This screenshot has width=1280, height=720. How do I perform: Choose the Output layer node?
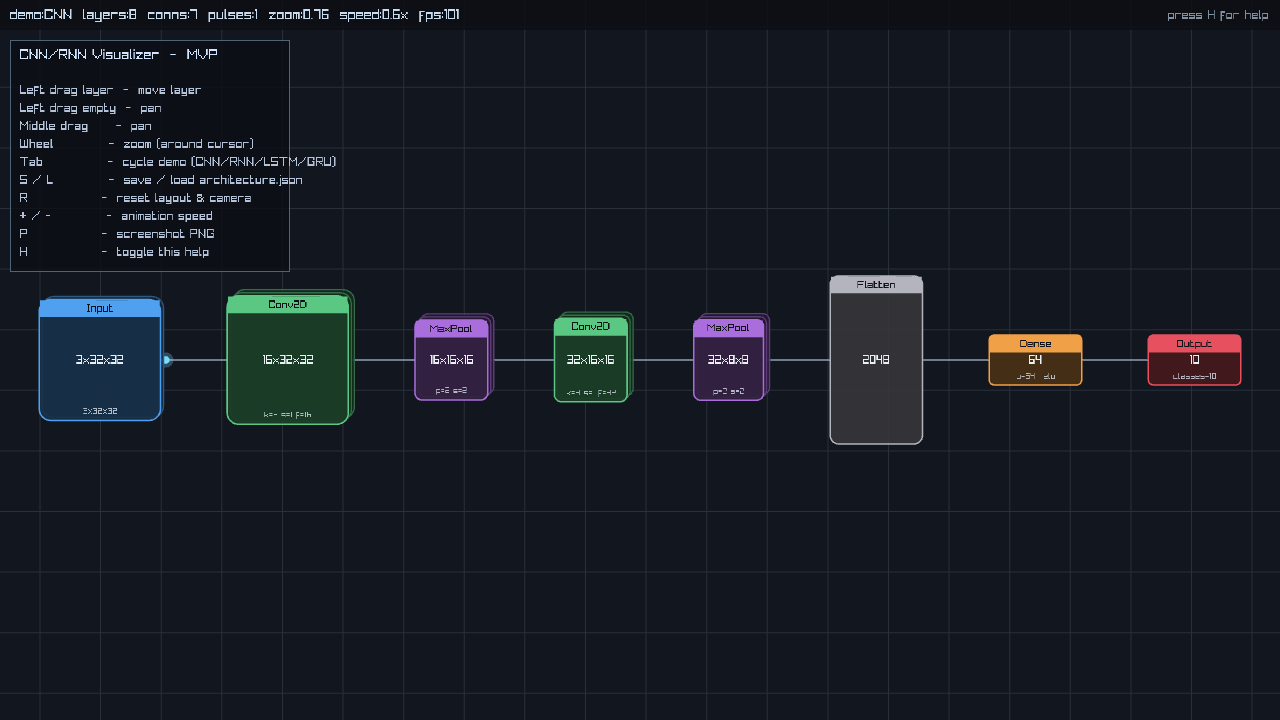tap(1194, 360)
